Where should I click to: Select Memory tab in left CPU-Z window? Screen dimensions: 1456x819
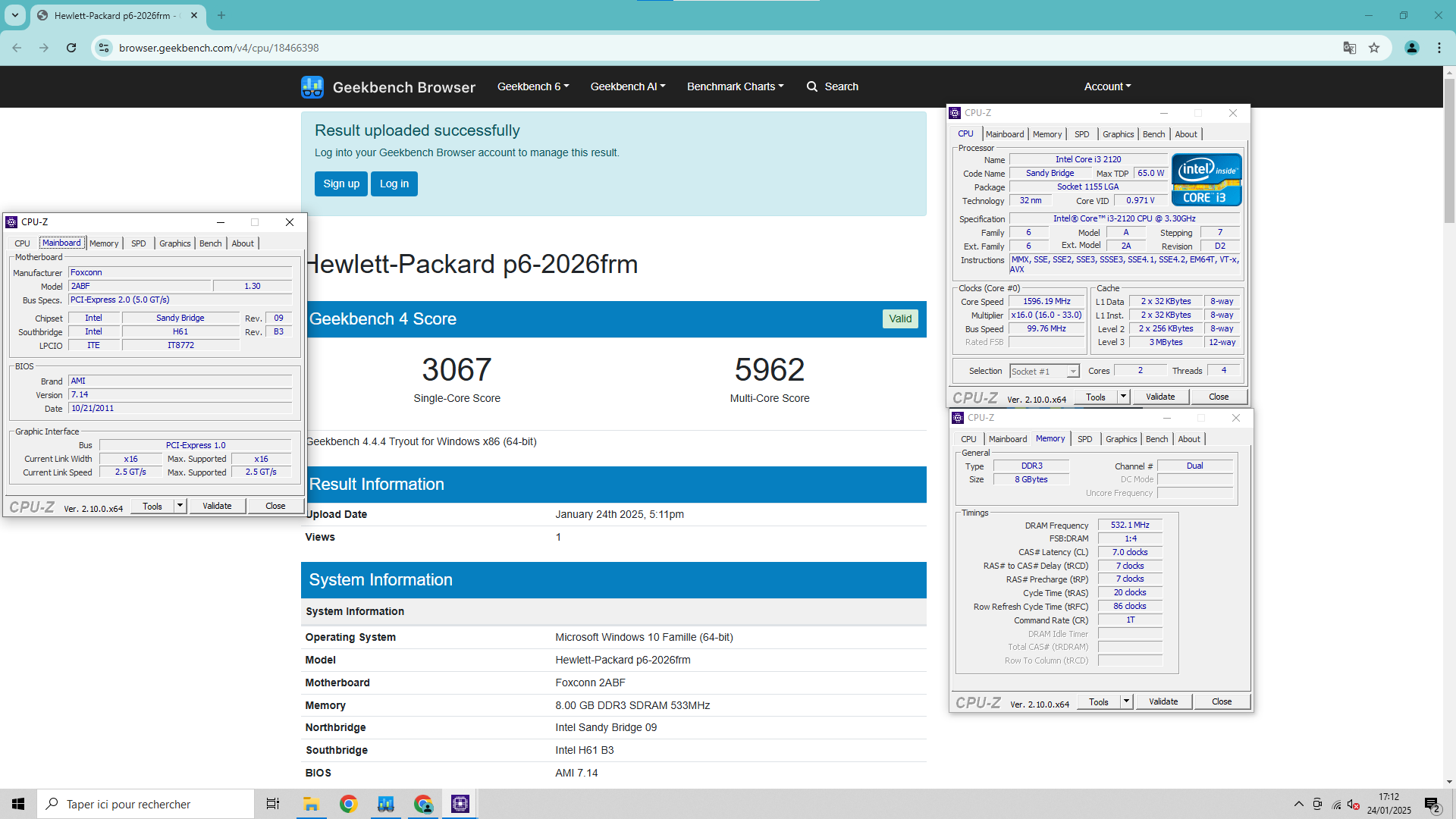[104, 243]
